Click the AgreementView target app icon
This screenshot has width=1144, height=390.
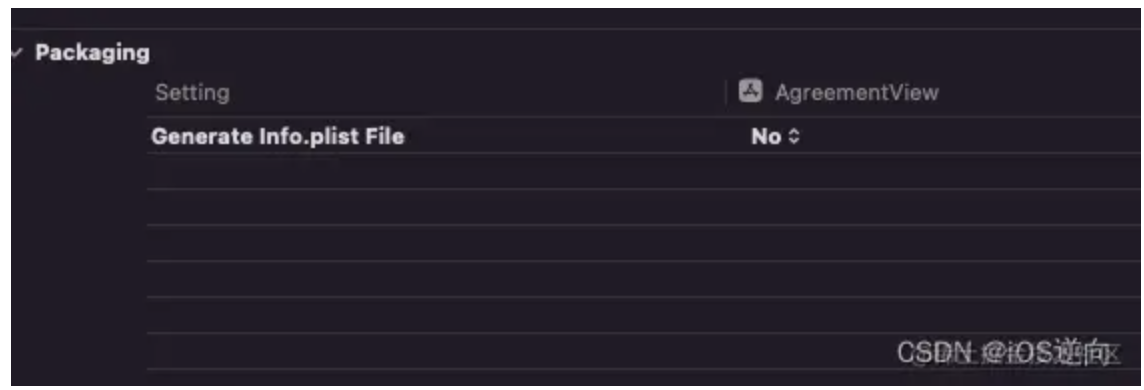click(750, 91)
